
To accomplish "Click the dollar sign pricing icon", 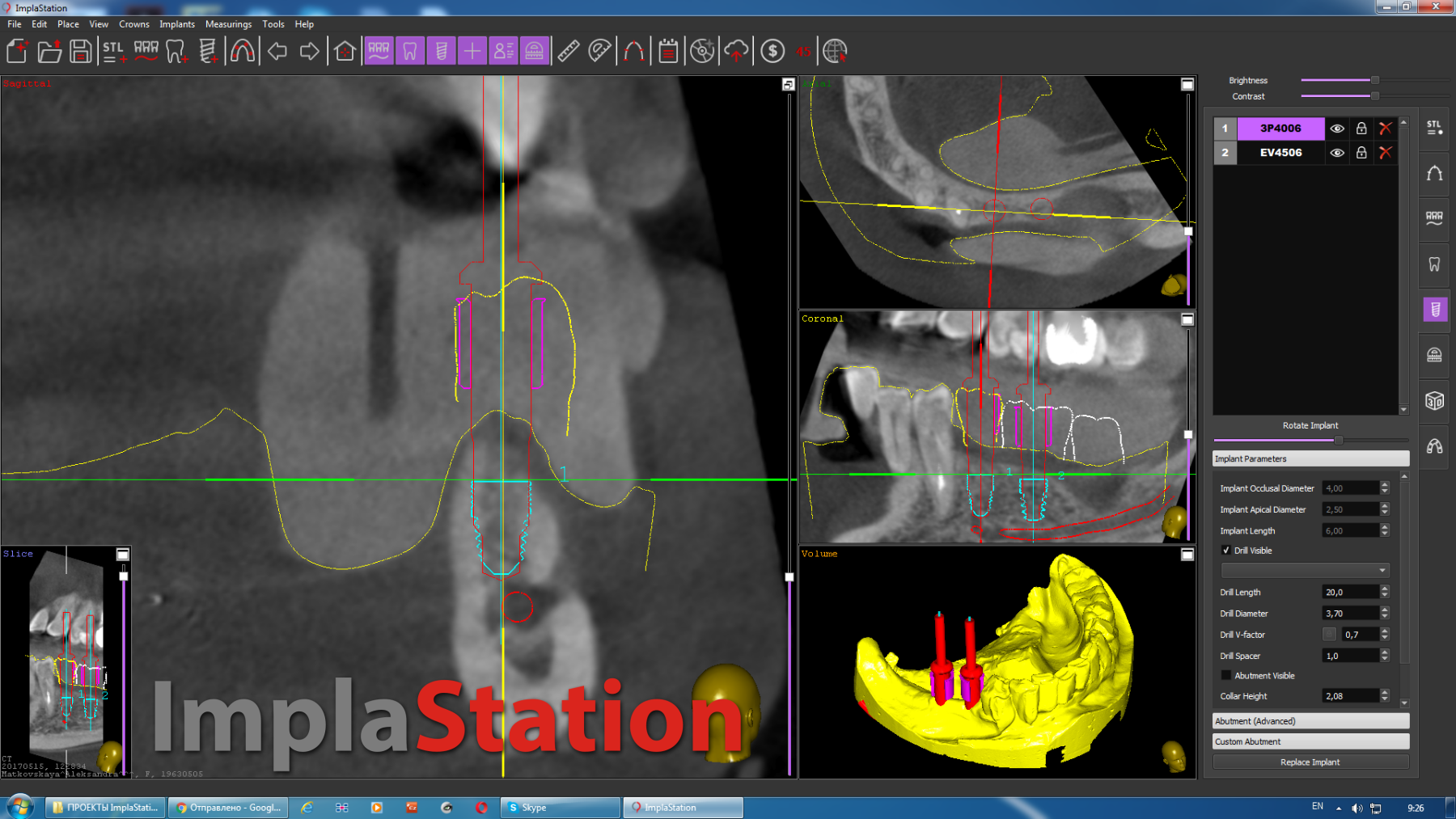I will (772, 51).
